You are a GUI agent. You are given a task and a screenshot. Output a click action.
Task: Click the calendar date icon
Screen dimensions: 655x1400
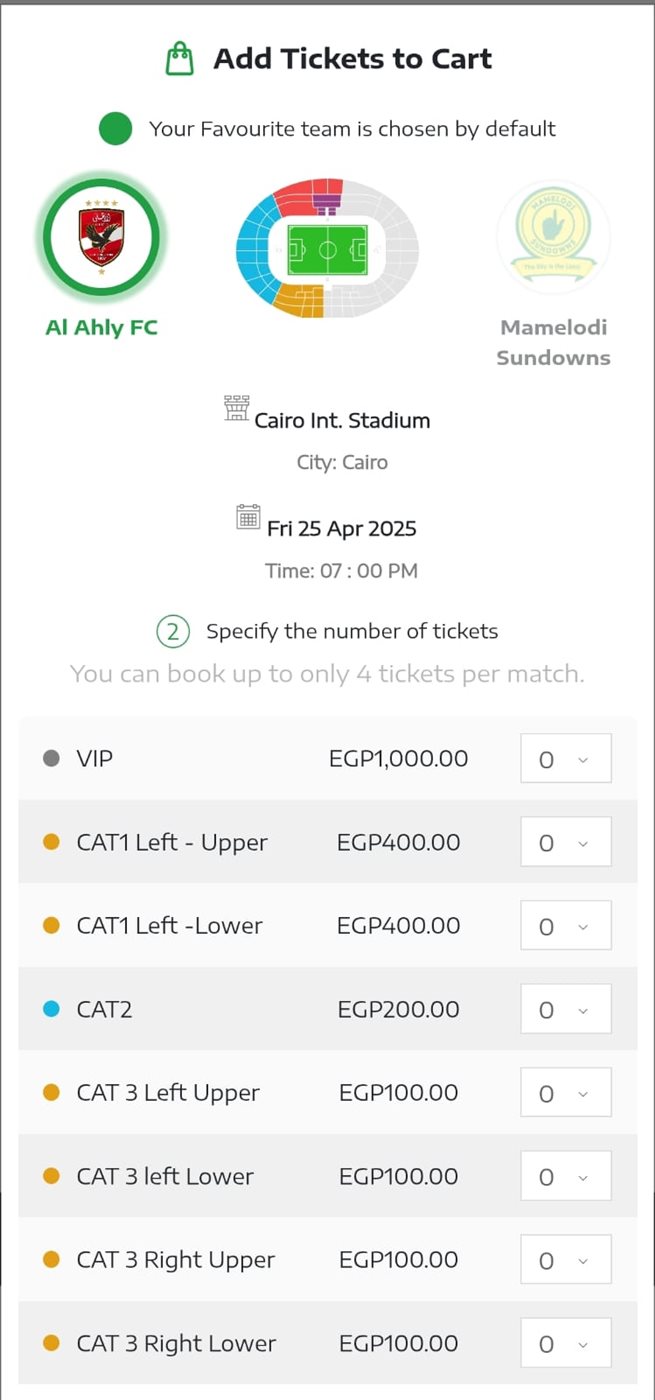click(248, 517)
